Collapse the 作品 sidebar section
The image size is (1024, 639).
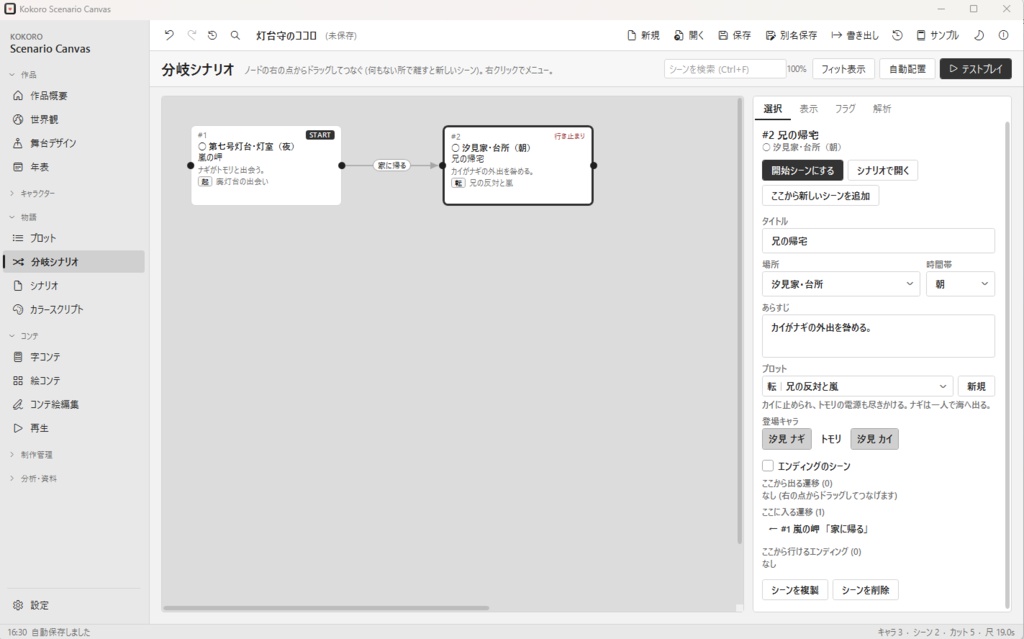point(23,74)
